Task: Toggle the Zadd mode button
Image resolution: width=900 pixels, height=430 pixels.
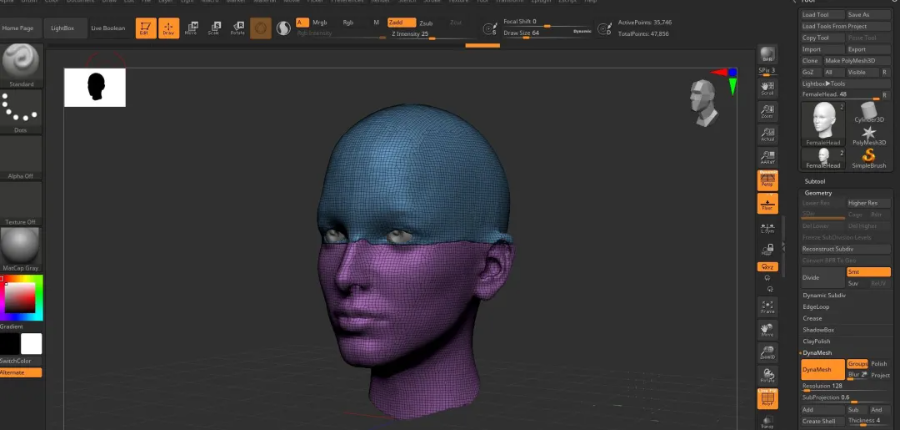Action: point(402,22)
